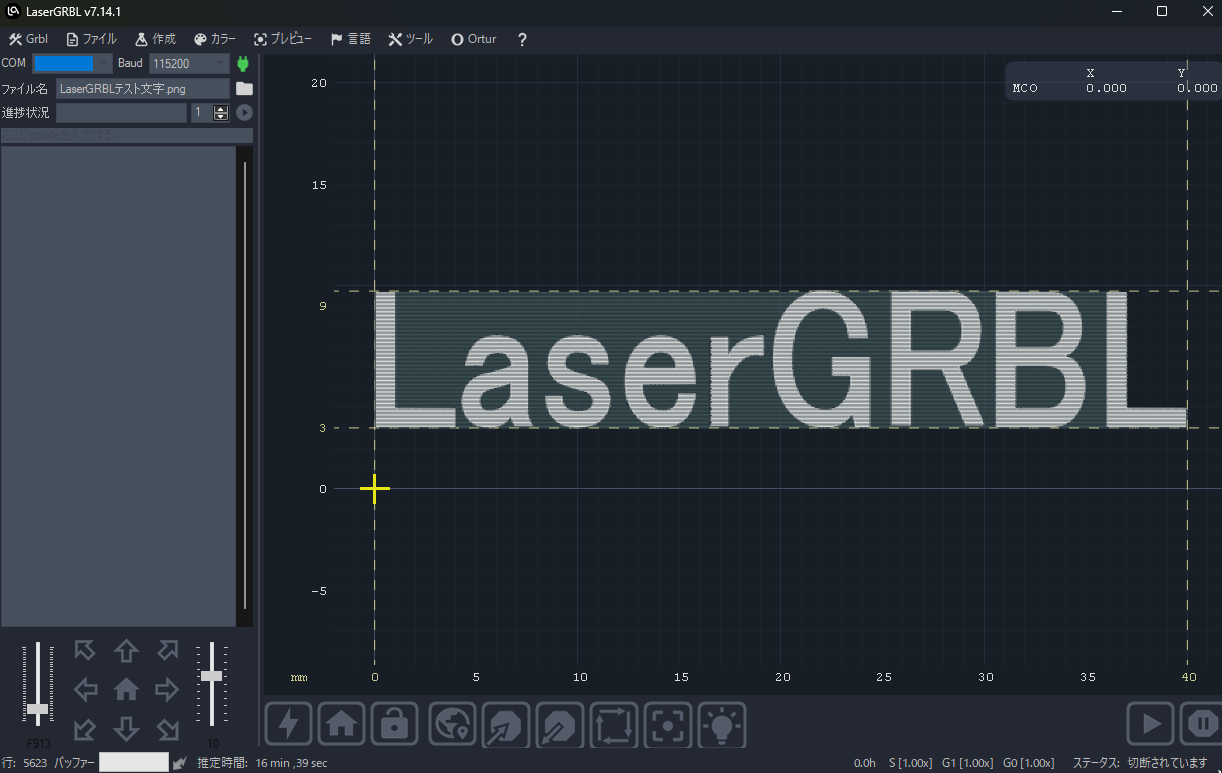Click the run play icon beside progress
This screenshot has height=773, width=1222.
click(244, 113)
